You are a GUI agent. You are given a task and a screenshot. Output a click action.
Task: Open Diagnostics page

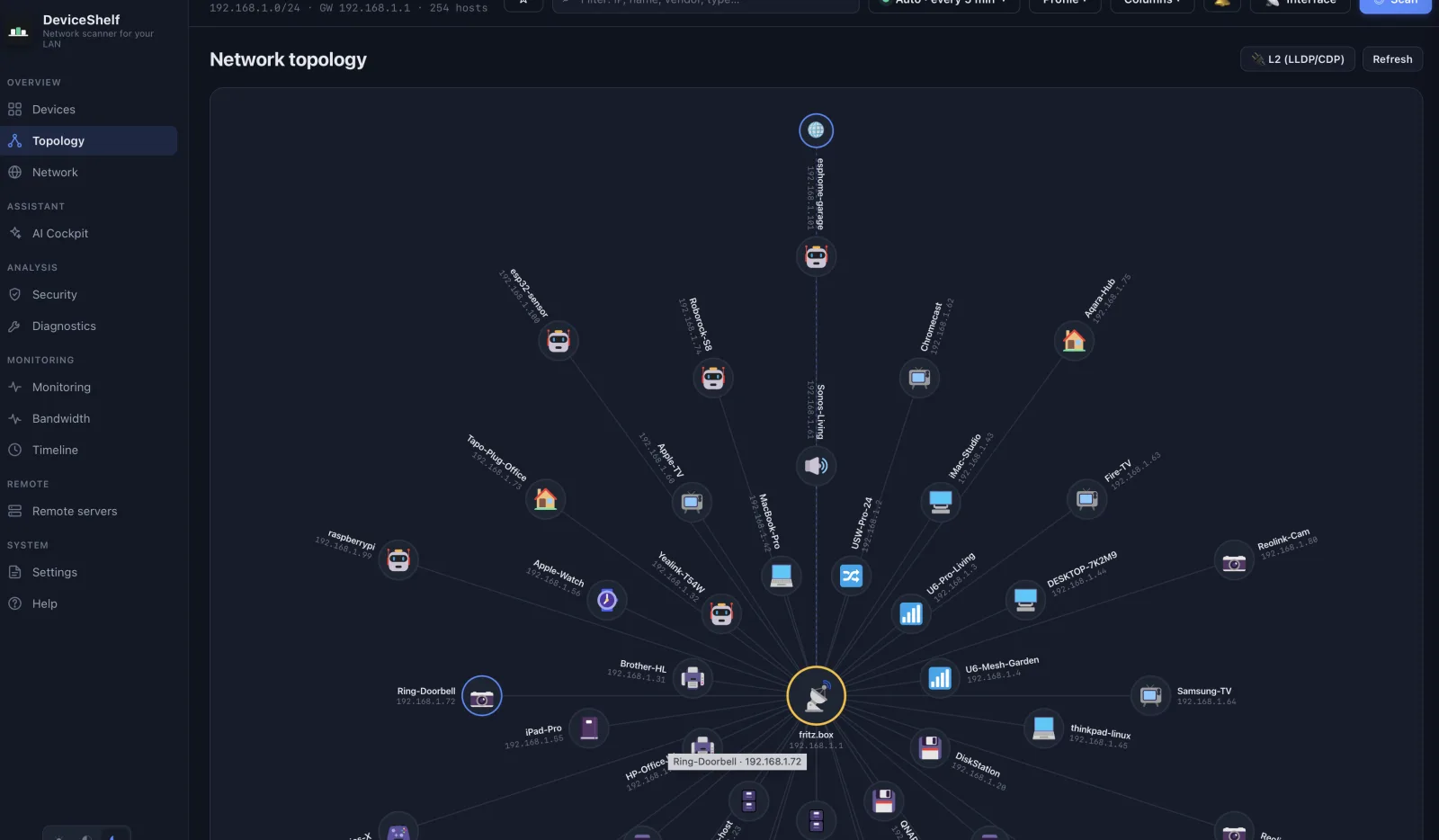pyautogui.click(x=88, y=326)
